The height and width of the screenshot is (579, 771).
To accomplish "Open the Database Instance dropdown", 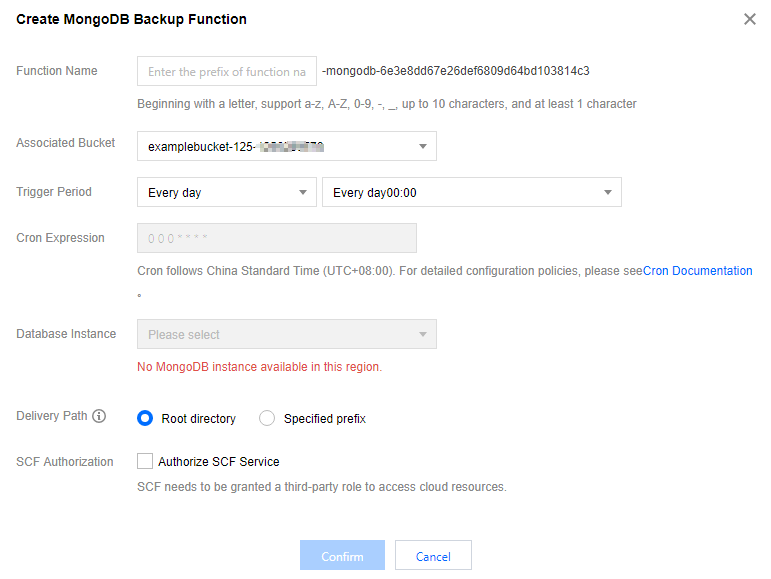I will coord(287,334).
